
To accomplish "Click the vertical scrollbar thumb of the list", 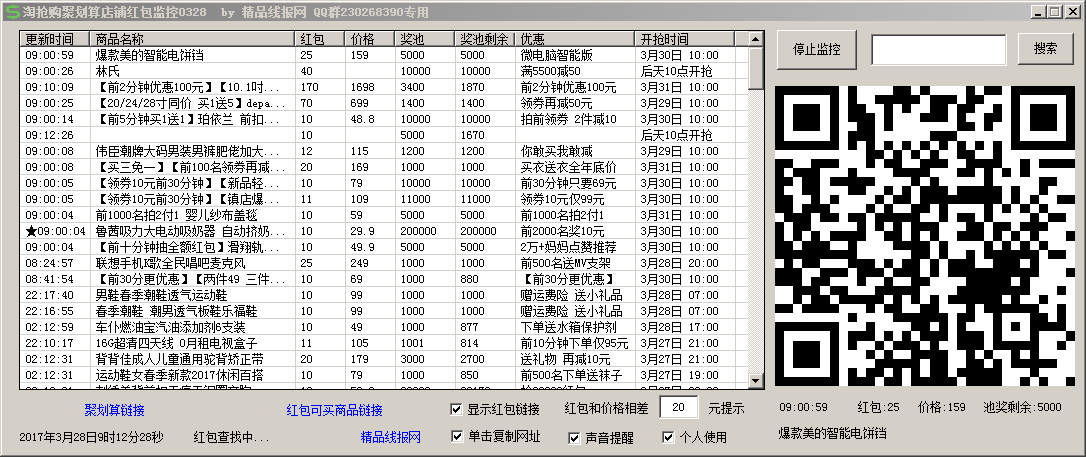I will coord(756,68).
